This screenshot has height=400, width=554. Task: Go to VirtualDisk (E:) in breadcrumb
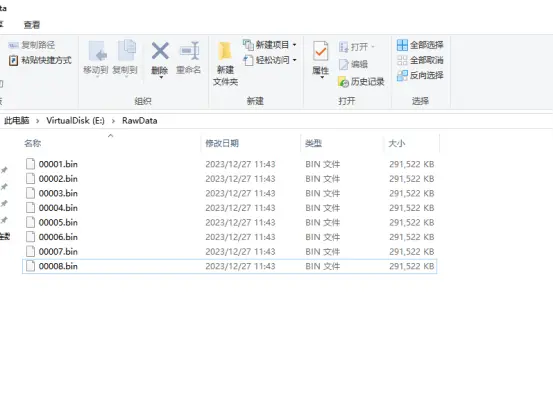(x=75, y=120)
